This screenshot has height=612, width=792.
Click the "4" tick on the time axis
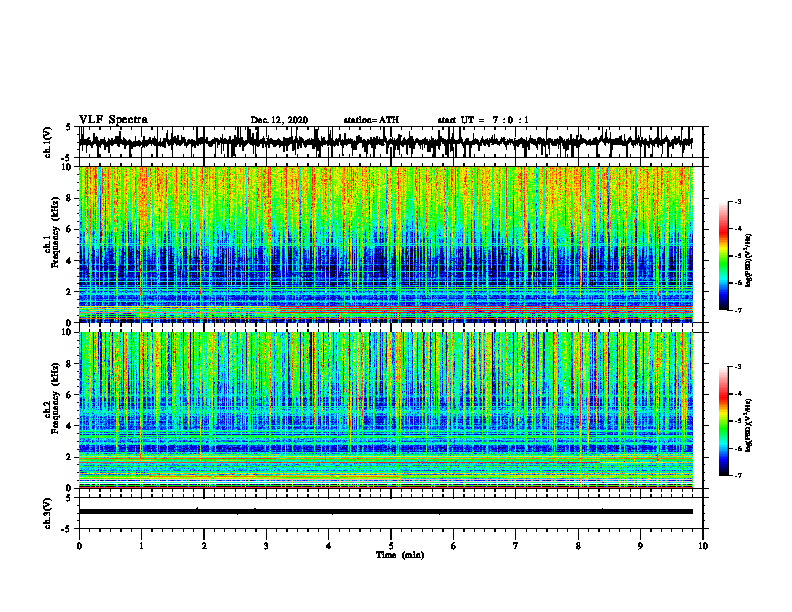click(329, 546)
